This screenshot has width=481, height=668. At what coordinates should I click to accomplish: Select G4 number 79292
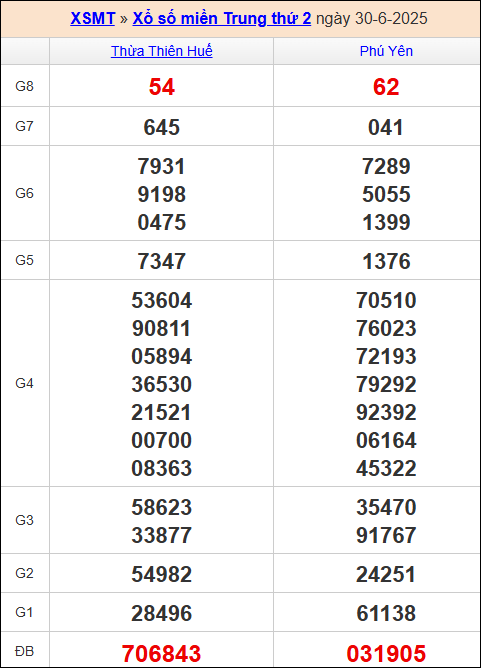coord(386,384)
